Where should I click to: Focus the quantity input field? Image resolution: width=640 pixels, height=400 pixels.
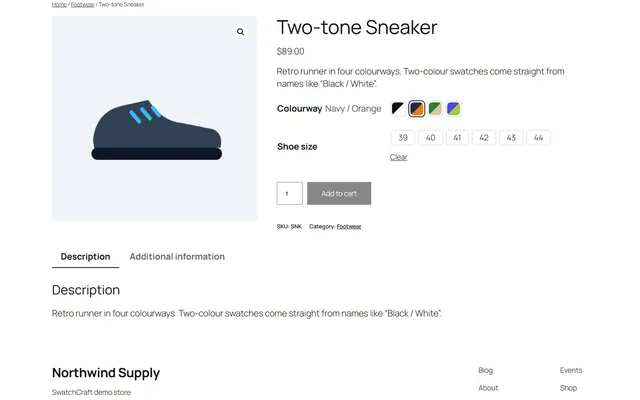(290, 193)
